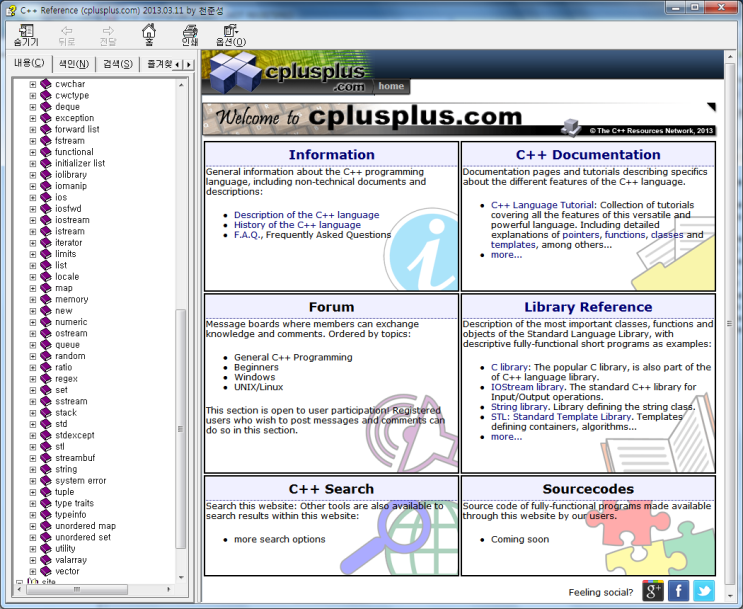Expand the typeinfo tree node
This screenshot has width=743, height=609.
pos(32,515)
